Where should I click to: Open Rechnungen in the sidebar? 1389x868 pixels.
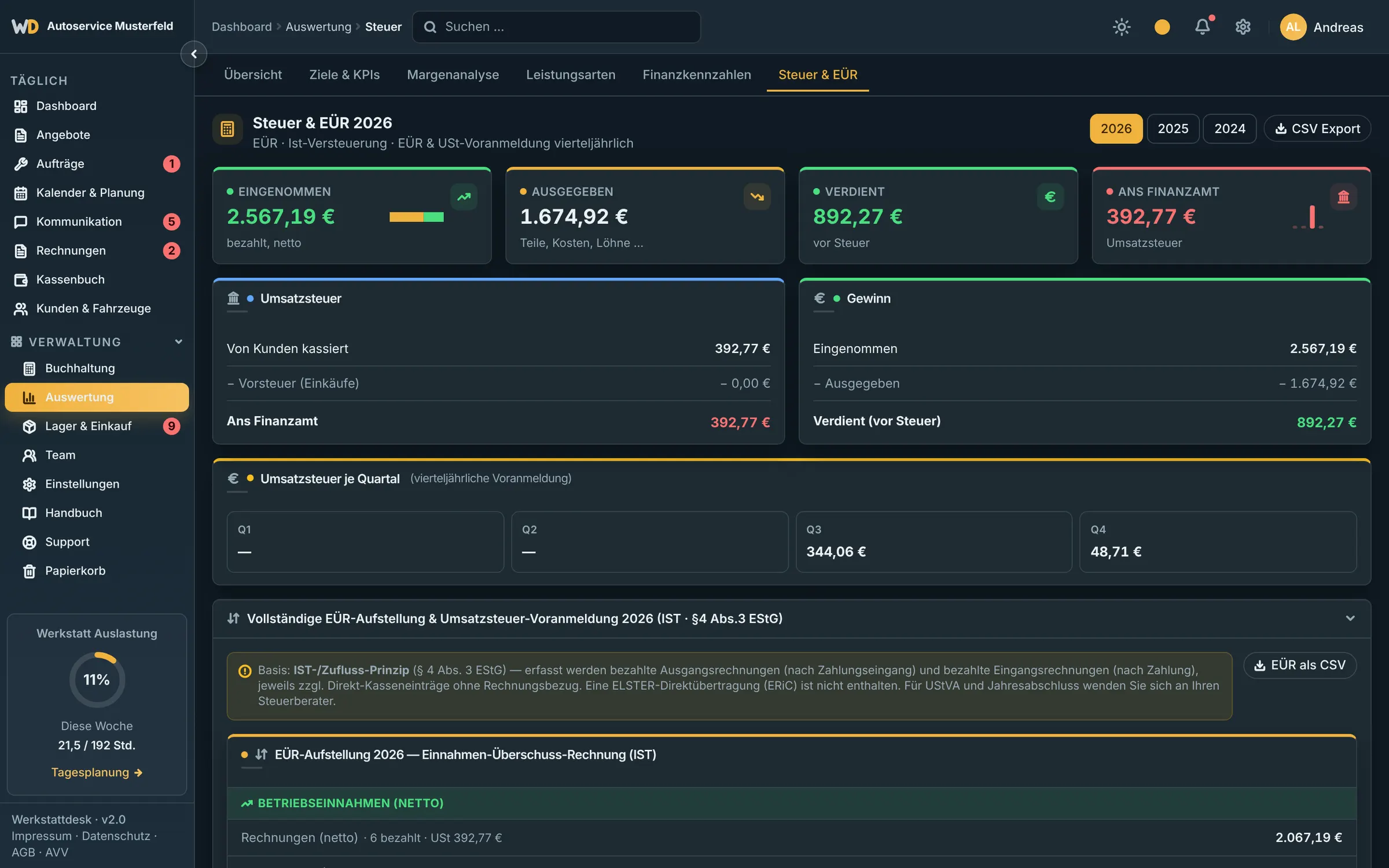97,251
